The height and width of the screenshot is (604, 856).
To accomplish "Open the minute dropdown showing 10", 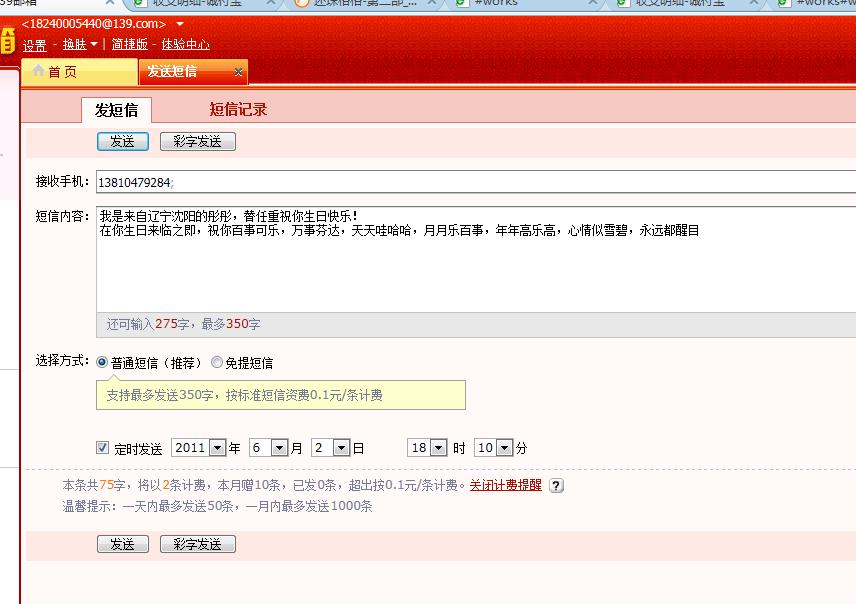I will (505, 447).
